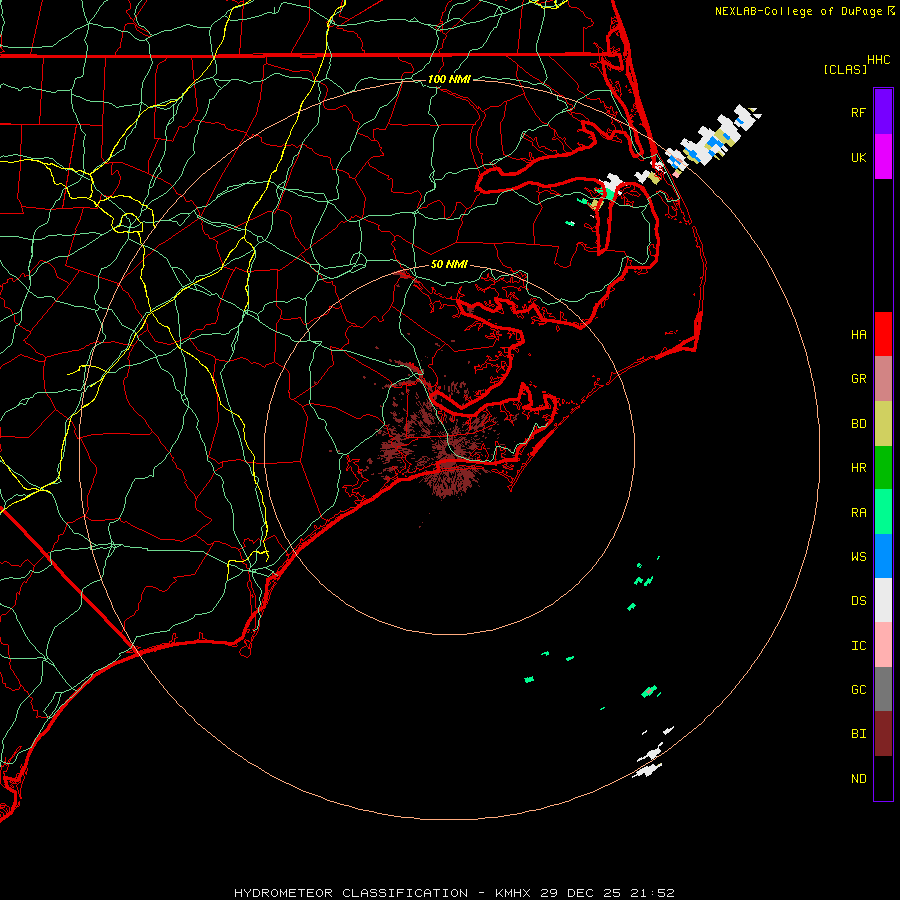Select the GR salmon legend swatch
This screenshot has height=900, width=900.
pos(883,379)
